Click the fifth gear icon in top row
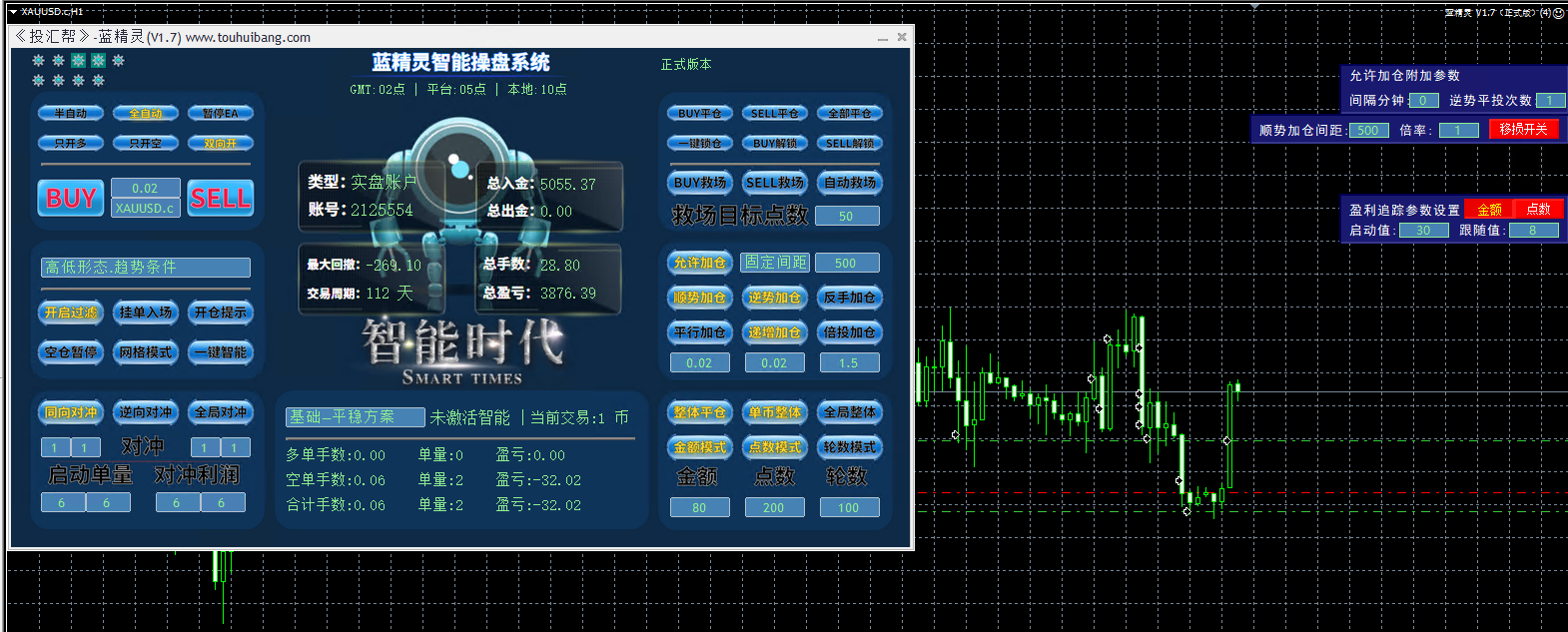The image size is (1568, 632). [x=118, y=61]
